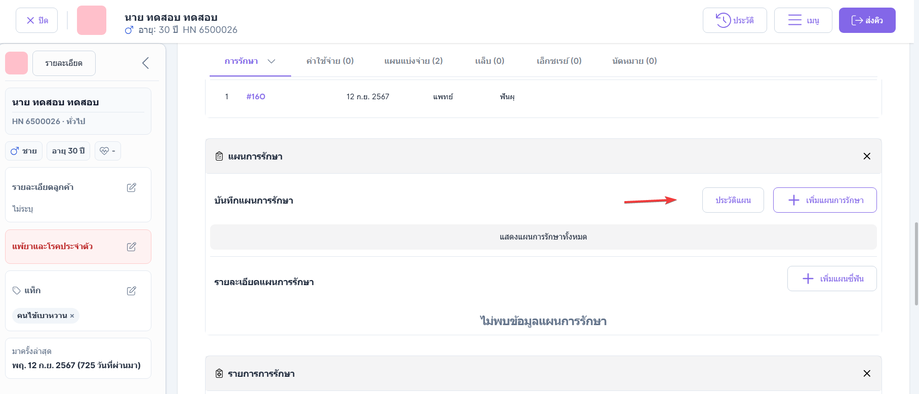Click the ปิด close button
The width and height of the screenshot is (919, 394).
click(37, 21)
